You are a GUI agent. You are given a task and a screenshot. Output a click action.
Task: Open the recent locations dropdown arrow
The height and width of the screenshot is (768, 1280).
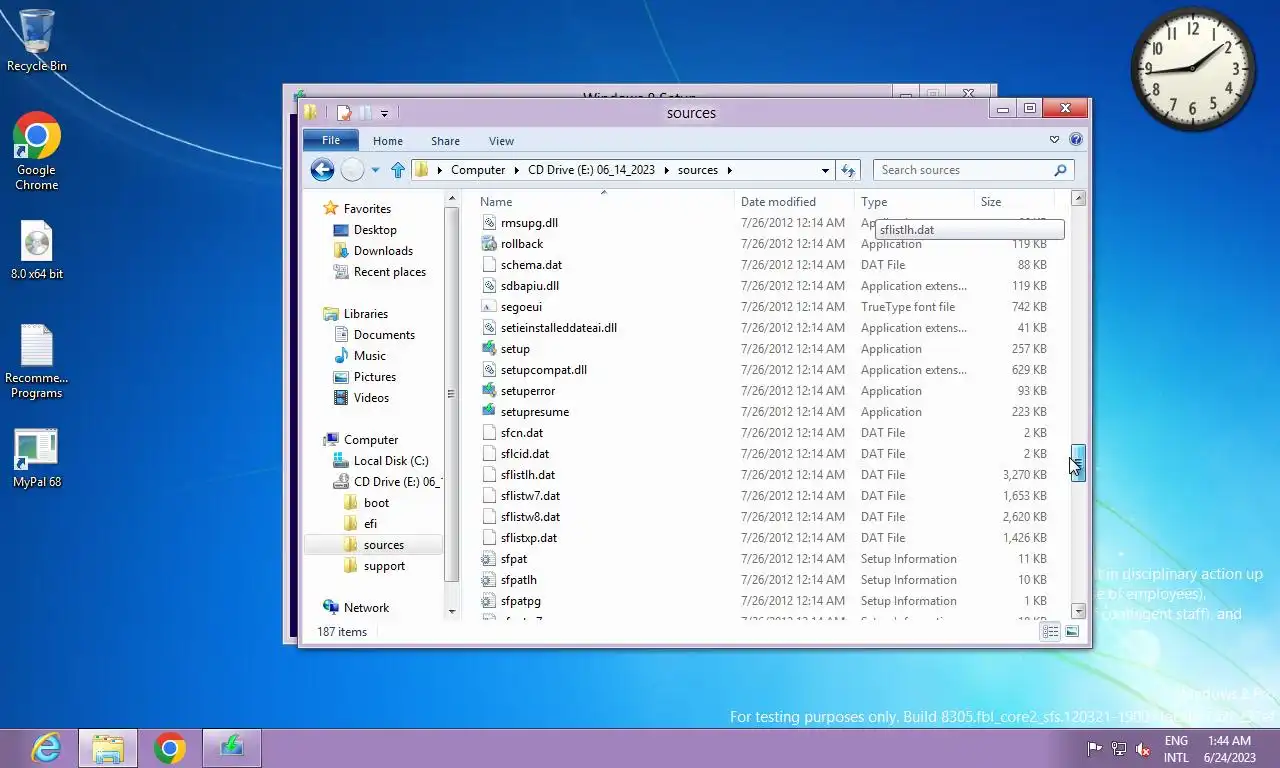[375, 170]
